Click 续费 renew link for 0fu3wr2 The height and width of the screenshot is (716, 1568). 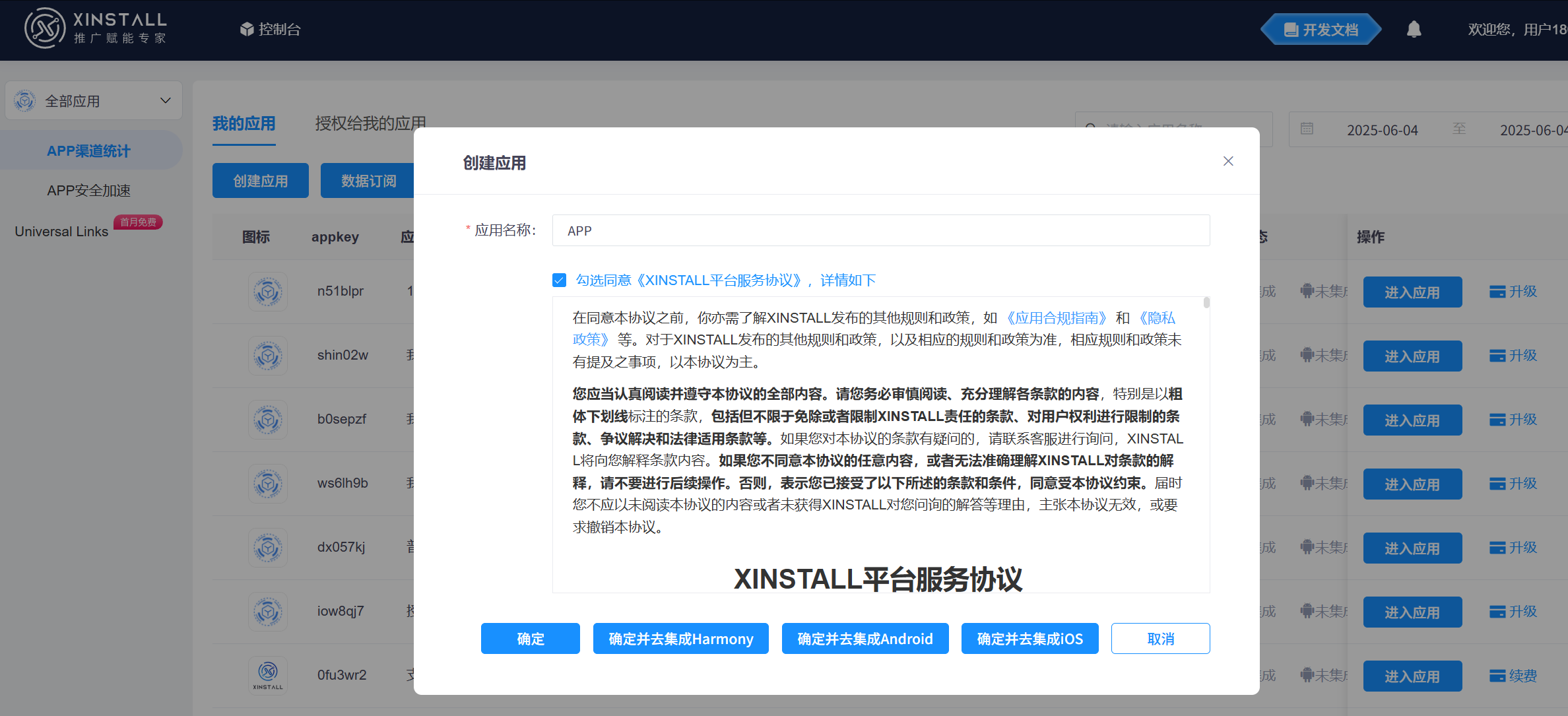pos(1513,676)
